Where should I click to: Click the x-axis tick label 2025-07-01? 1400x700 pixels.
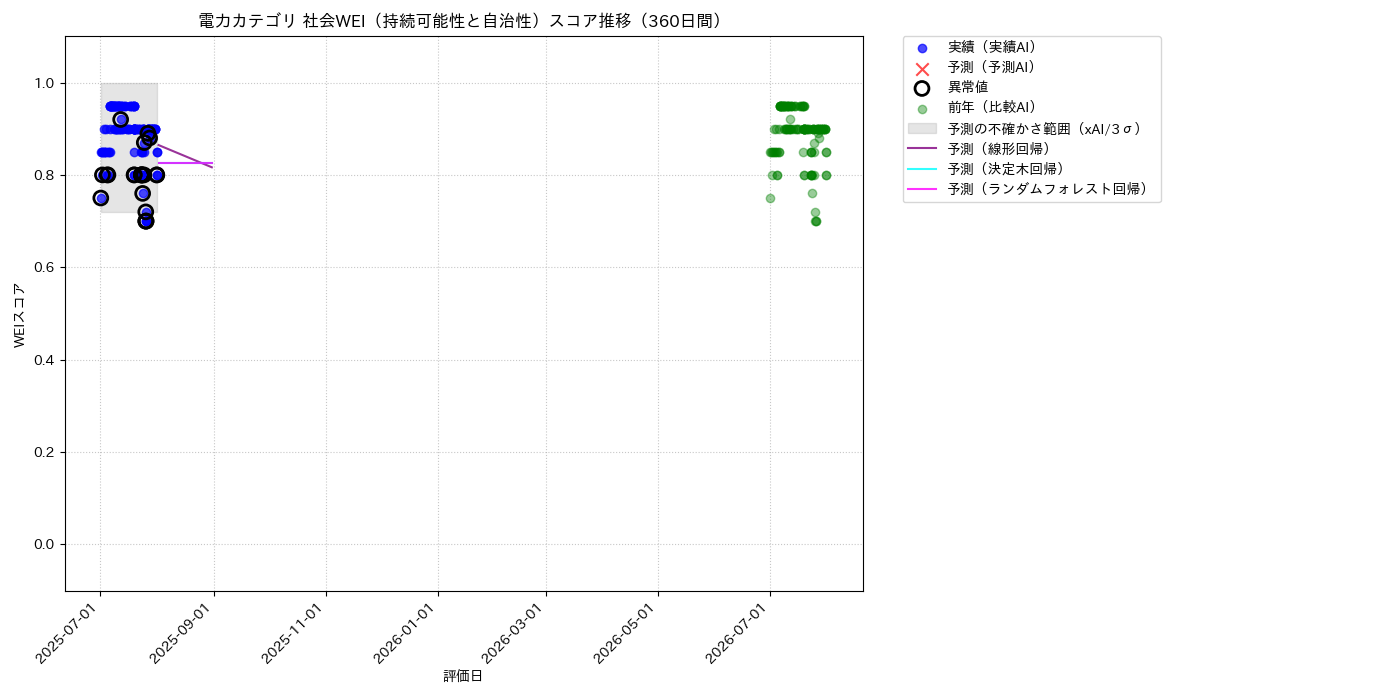69,633
